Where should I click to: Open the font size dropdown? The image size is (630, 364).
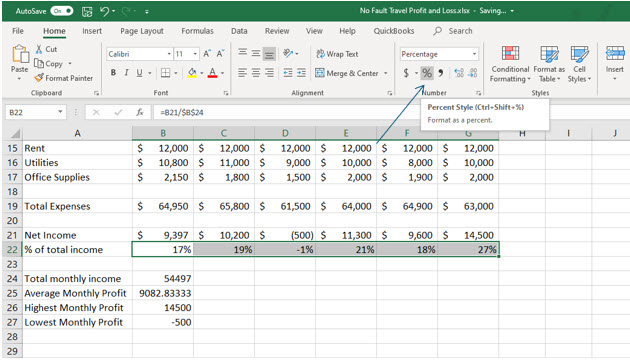coord(195,54)
